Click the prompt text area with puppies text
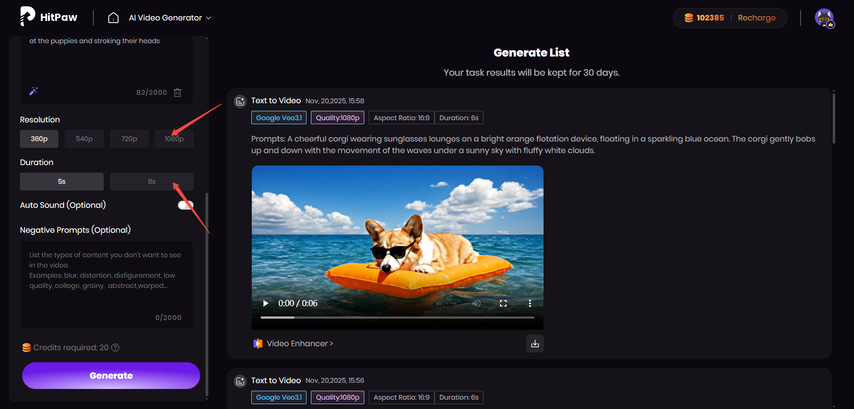 click(107, 70)
